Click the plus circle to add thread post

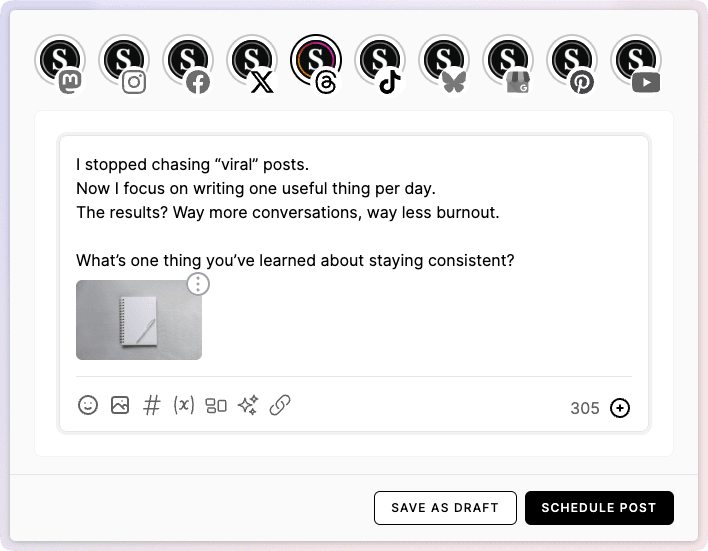620,408
